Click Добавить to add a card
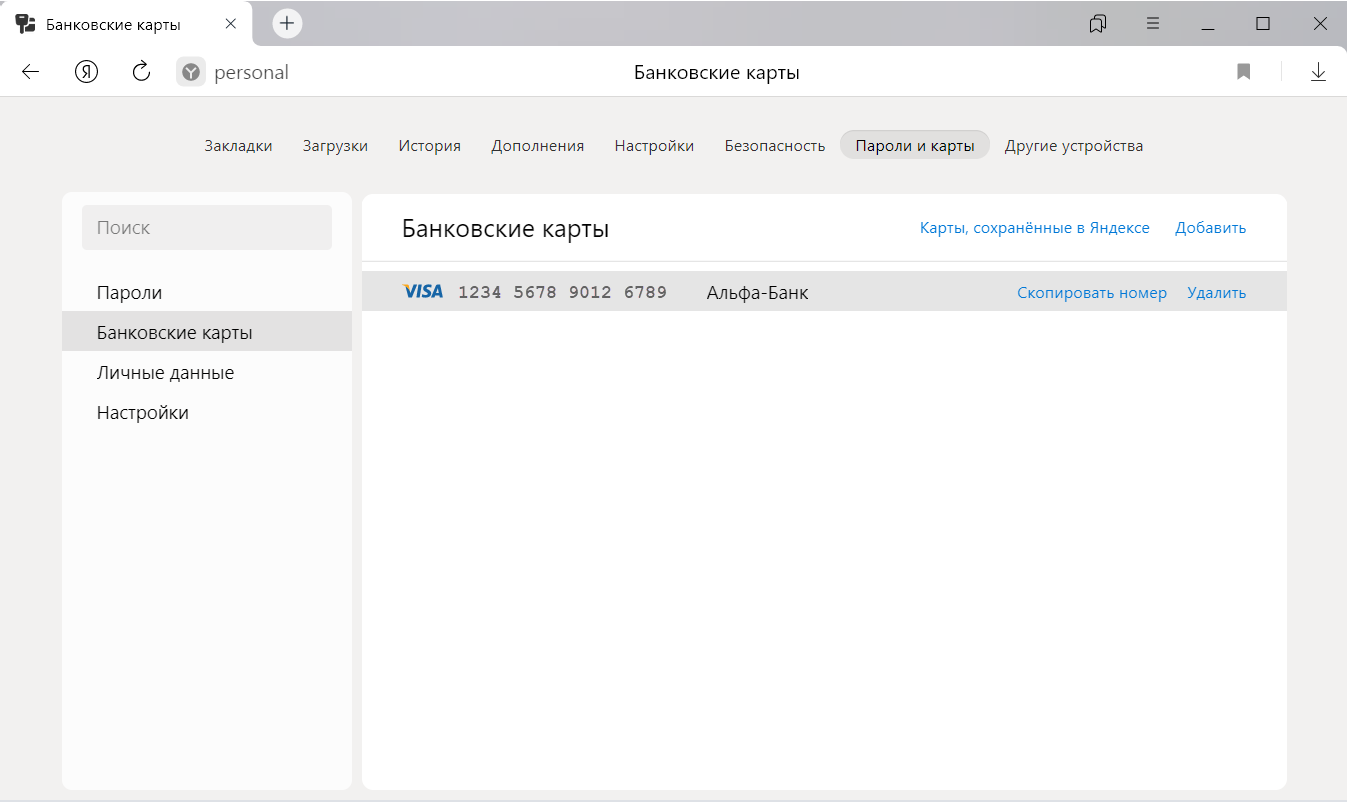Image resolution: width=1347 pixels, height=802 pixels. (x=1210, y=227)
